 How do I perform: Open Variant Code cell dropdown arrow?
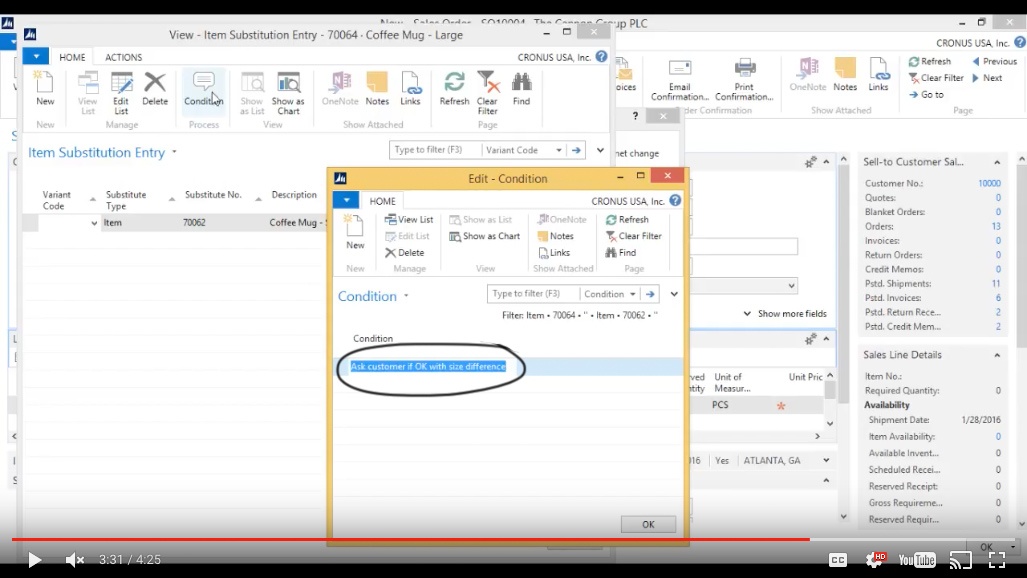(94, 223)
